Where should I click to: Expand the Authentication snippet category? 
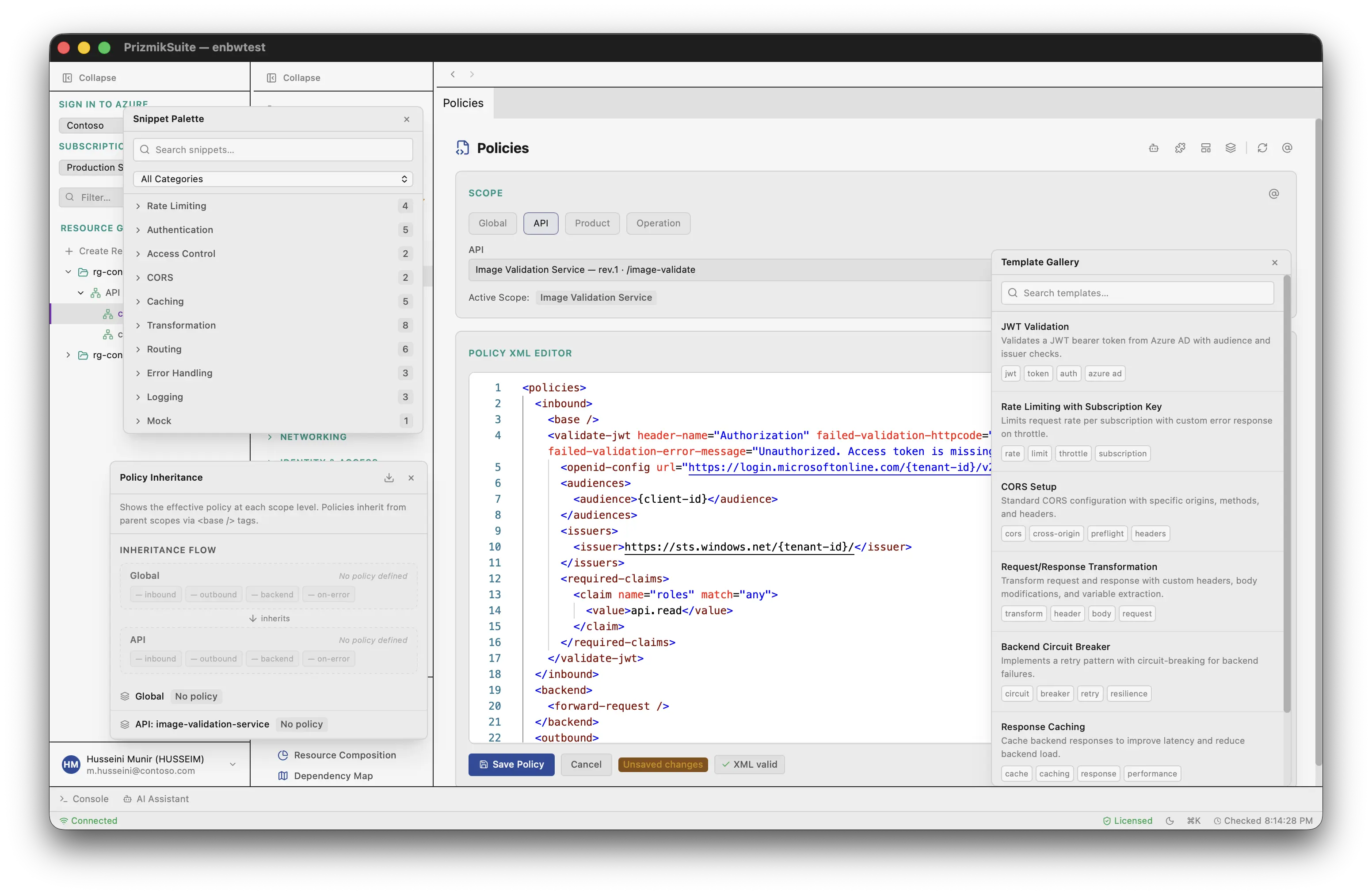(273, 230)
